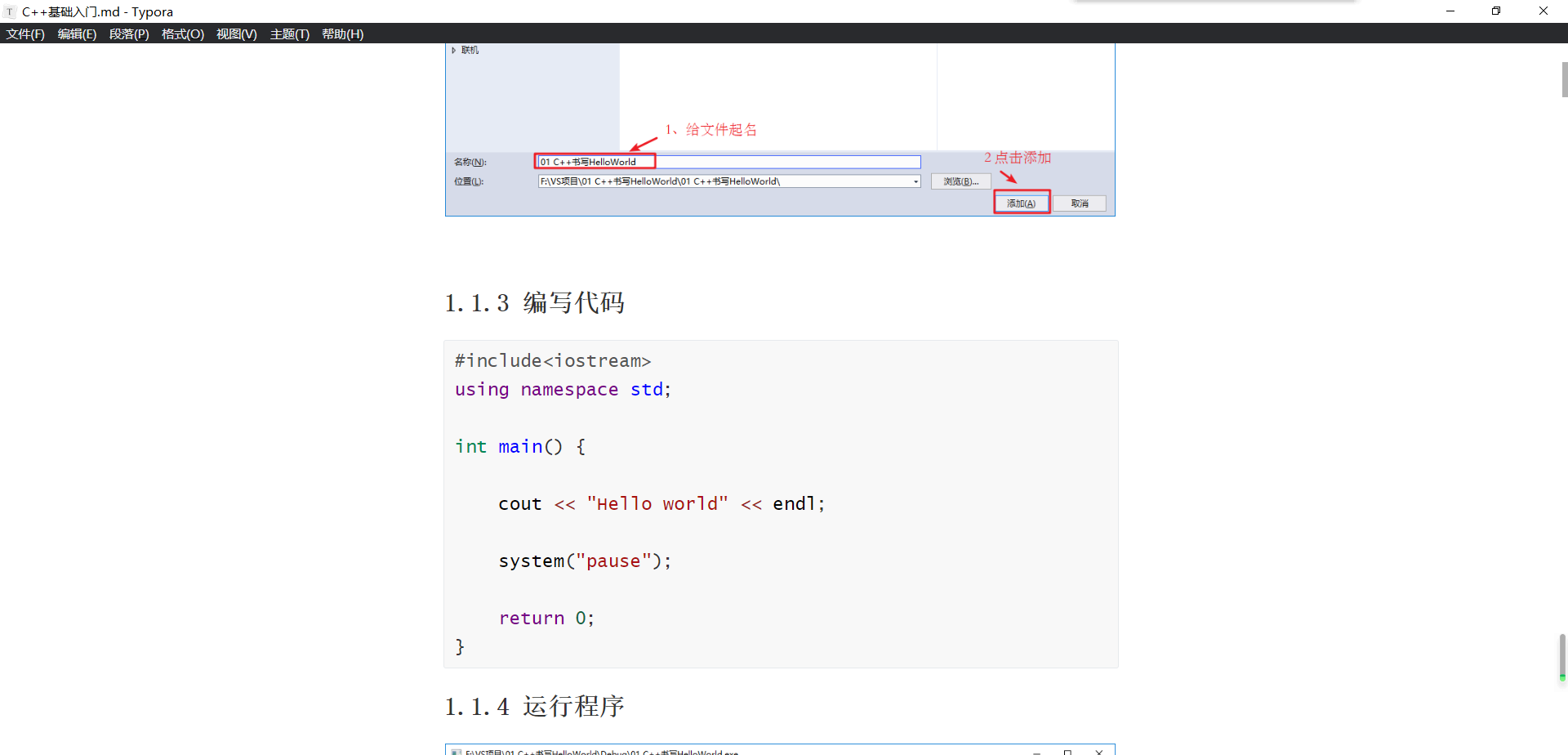Click the heading 1.1.3 编写代码
Viewport: 1568px width, 755px height.
coord(535,302)
